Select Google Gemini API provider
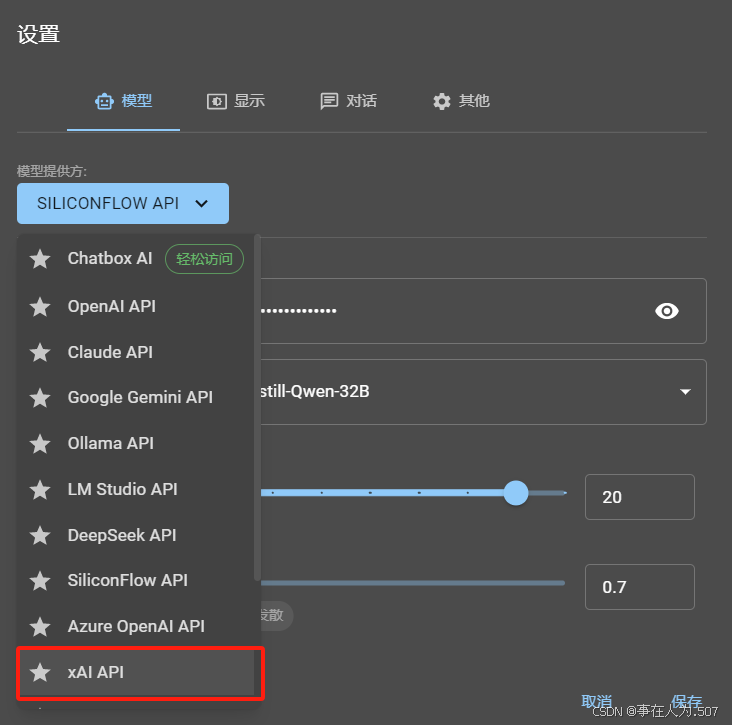Screen dimensions: 732x725 click(x=136, y=397)
